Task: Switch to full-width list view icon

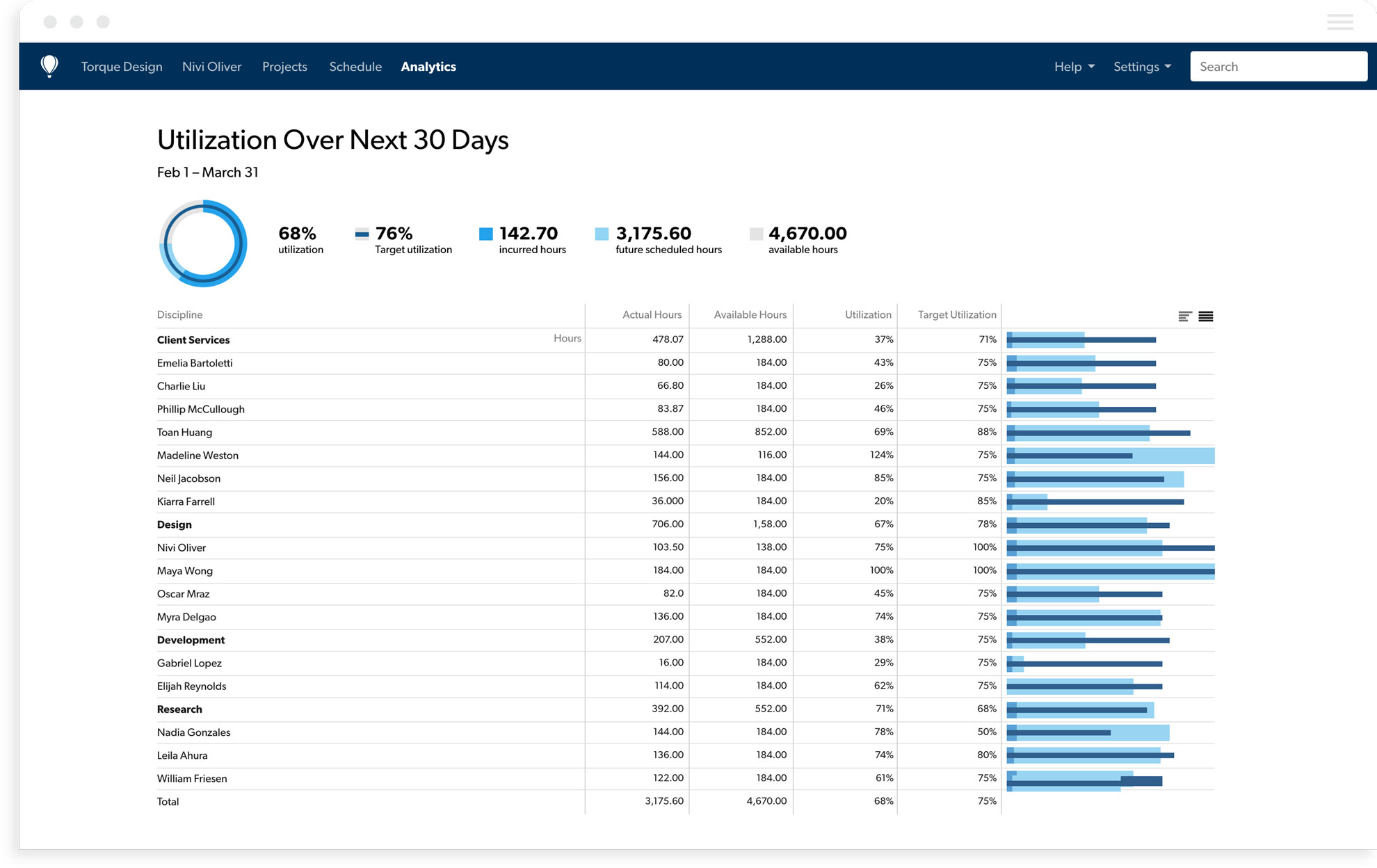Action: pos(1206,316)
